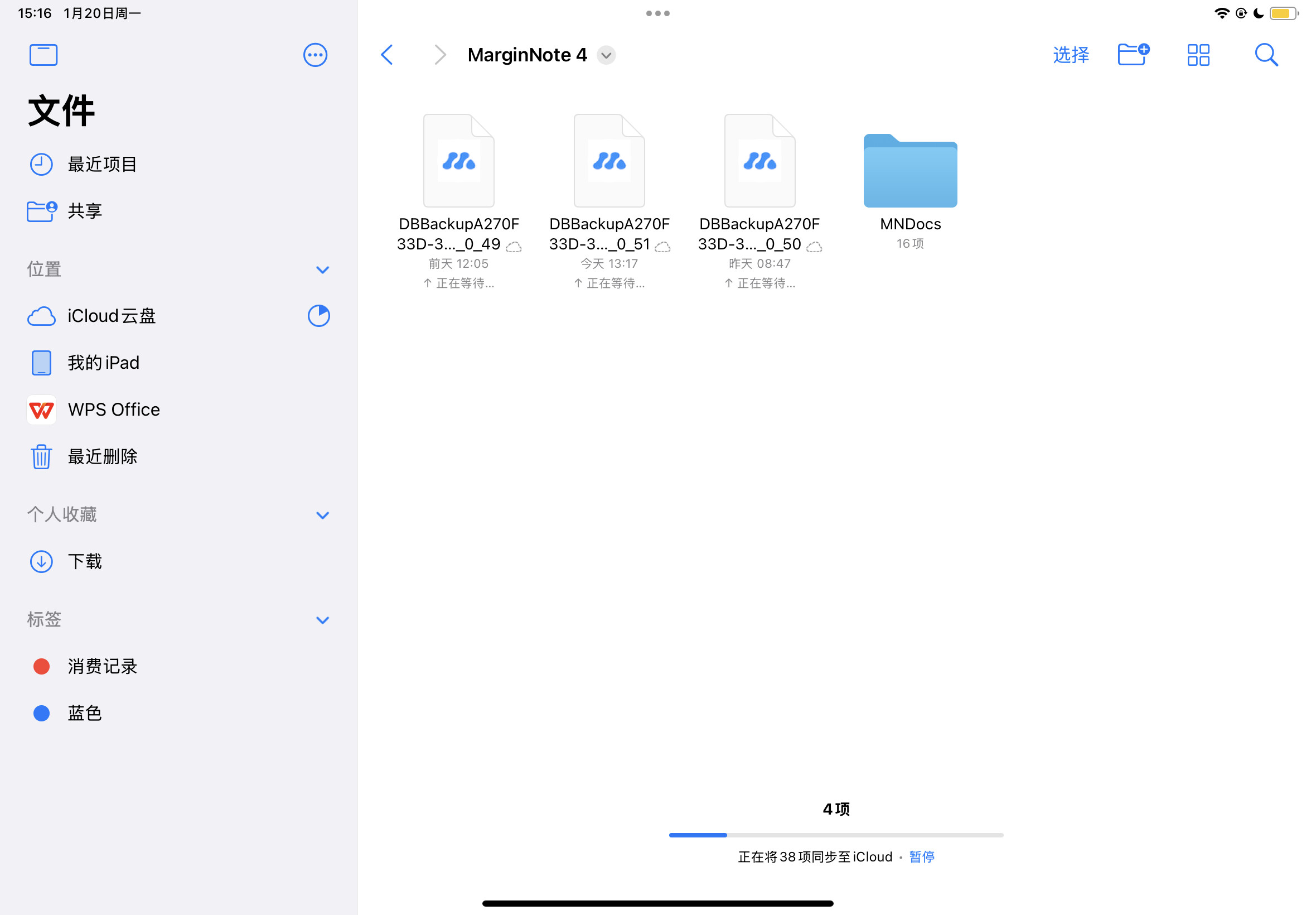Tap cloud status icon beside _0_50
Screen dimensions: 1316x915
tap(814, 247)
